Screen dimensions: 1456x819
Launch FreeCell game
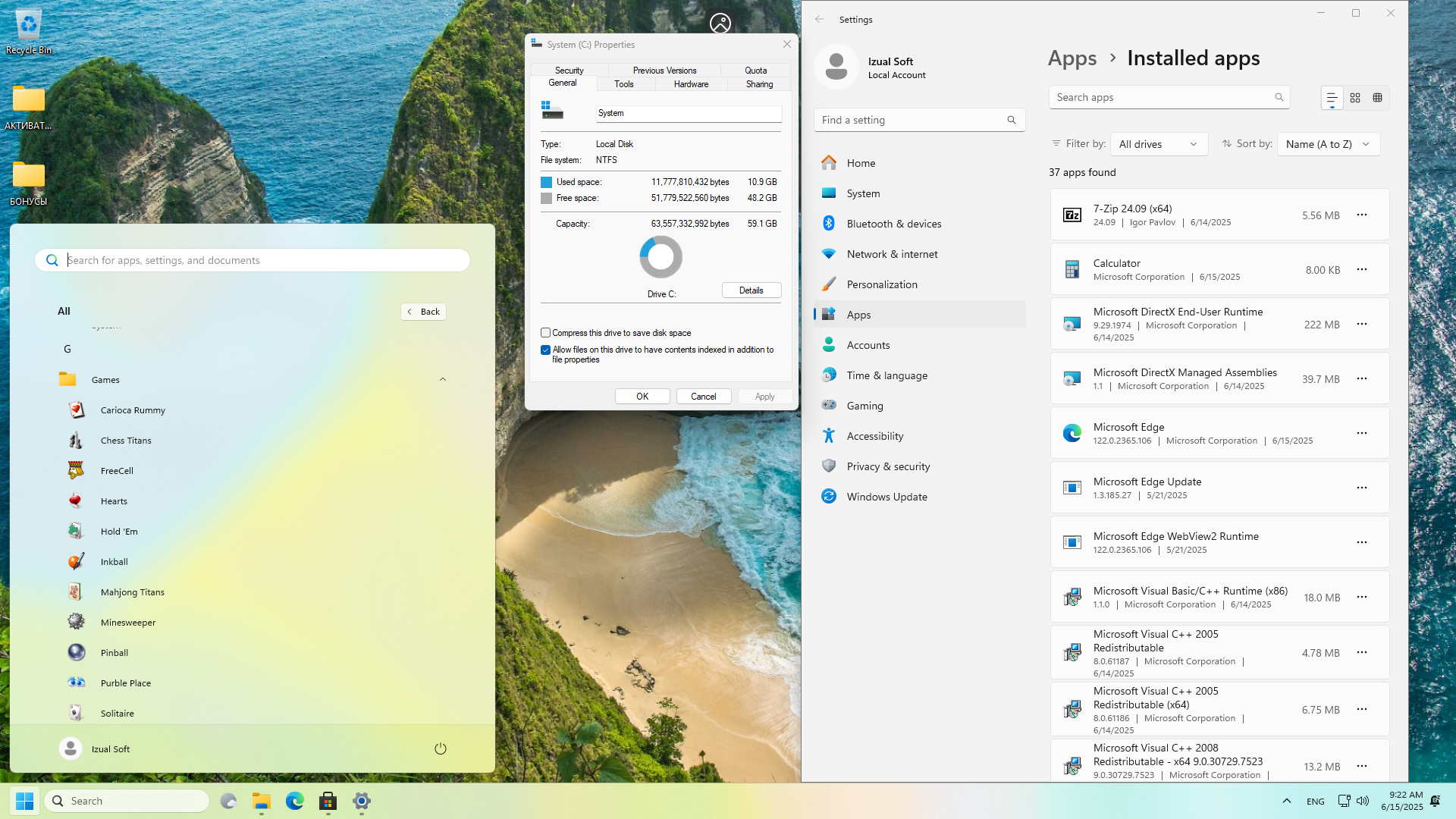(x=117, y=471)
